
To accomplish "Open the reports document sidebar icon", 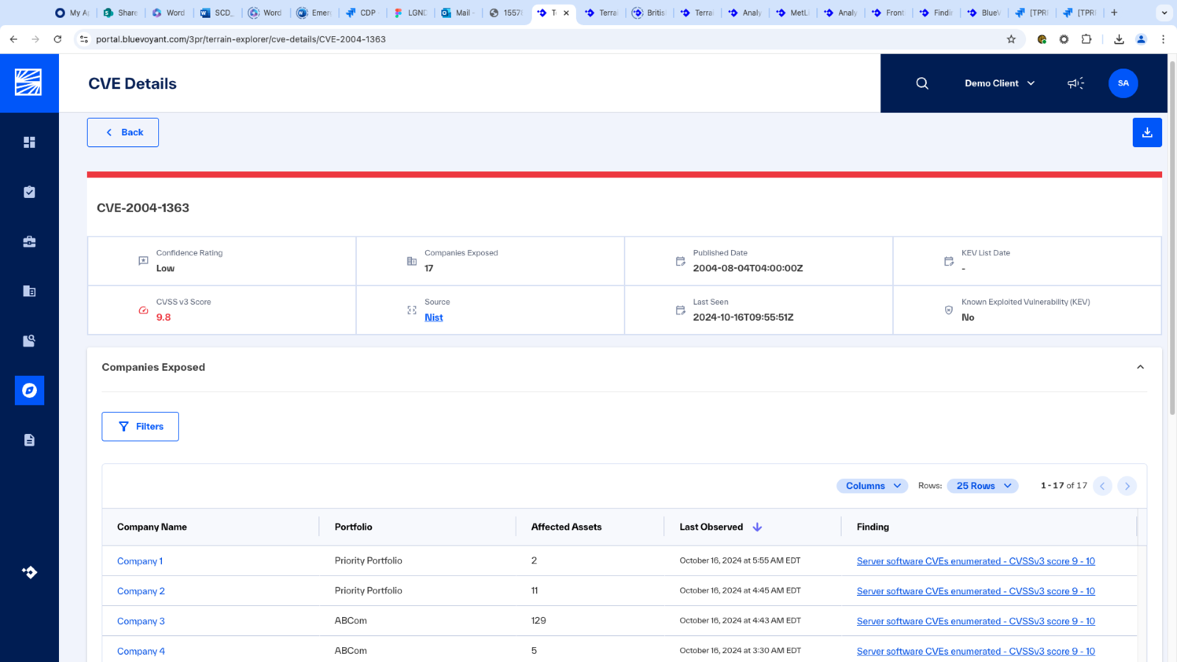I will [x=29, y=440].
